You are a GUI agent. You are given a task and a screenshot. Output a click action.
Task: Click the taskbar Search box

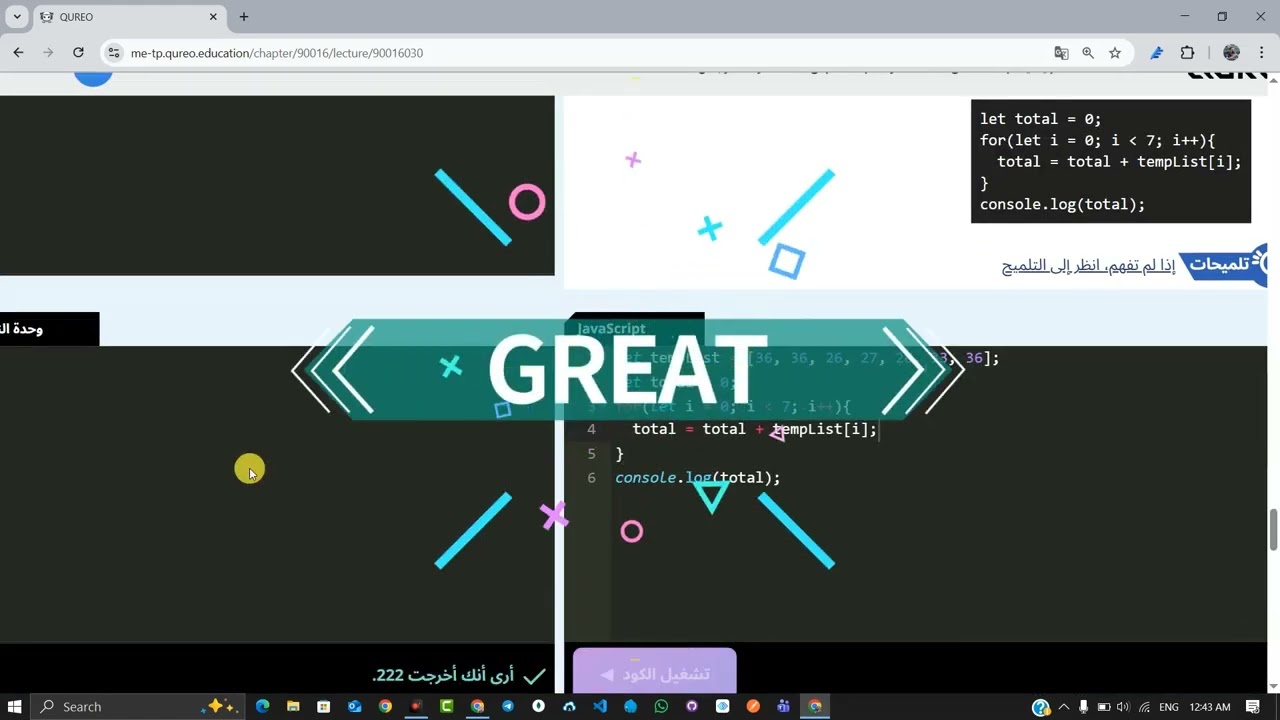coord(138,706)
